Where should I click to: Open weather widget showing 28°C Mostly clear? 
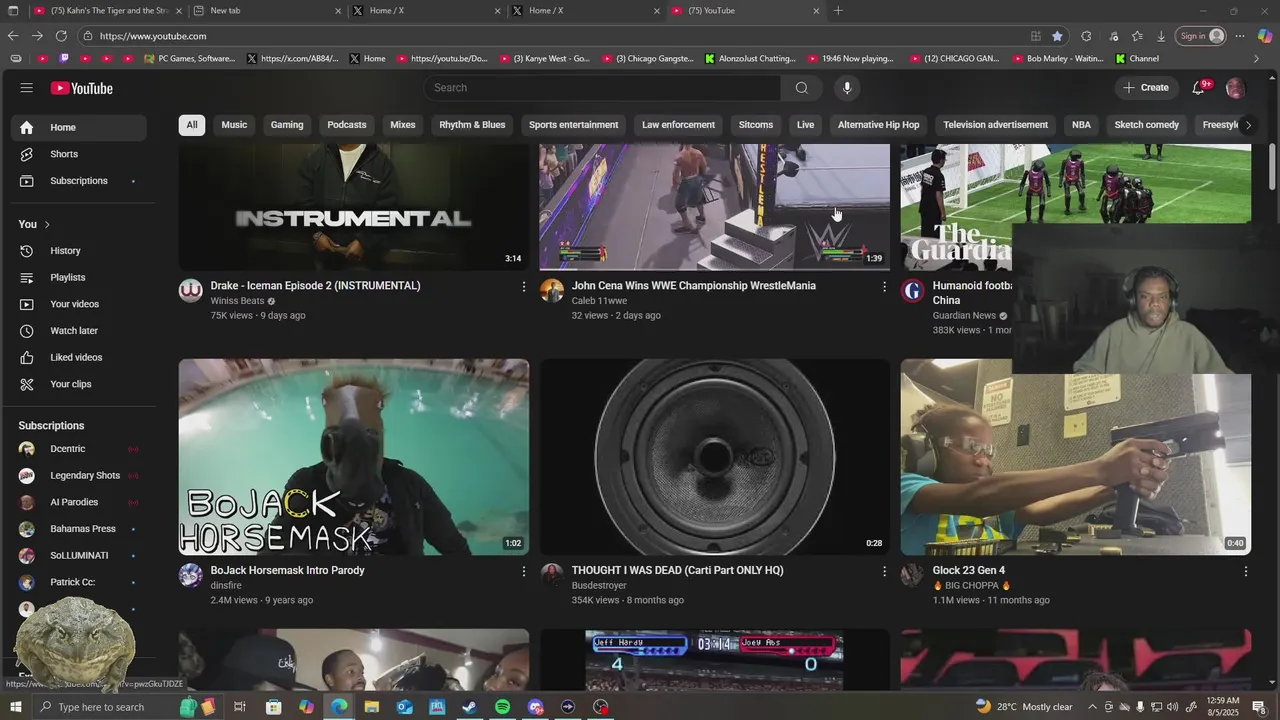(x=1024, y=707)
